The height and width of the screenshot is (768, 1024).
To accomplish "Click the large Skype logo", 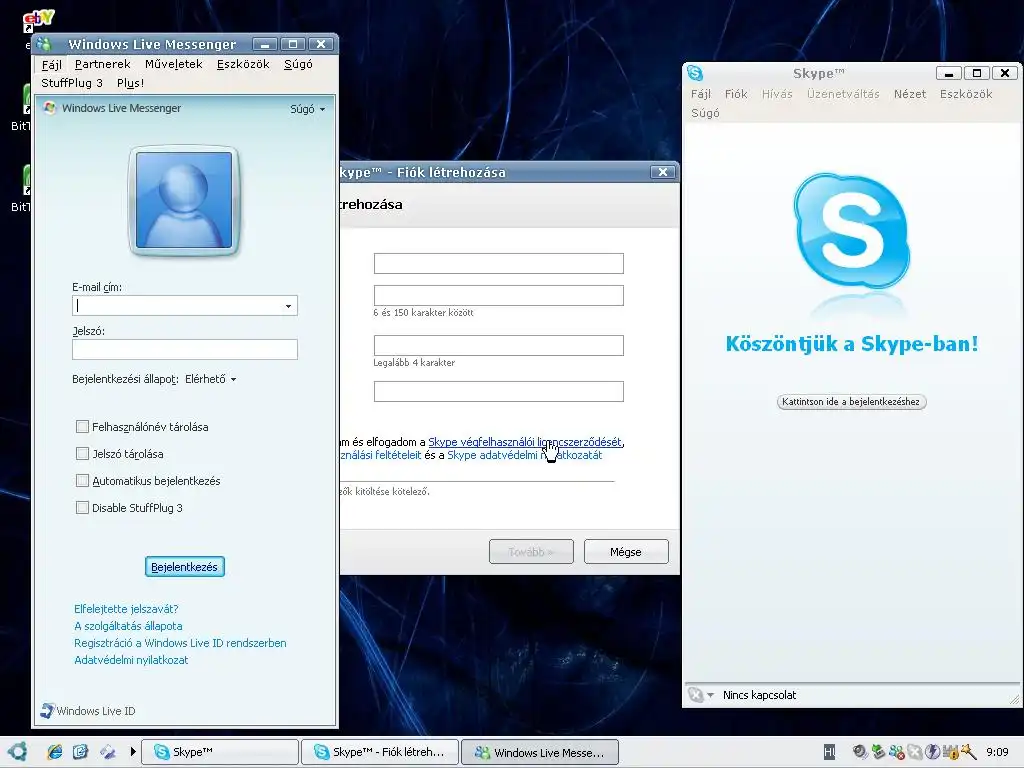I will click(851, 231).
